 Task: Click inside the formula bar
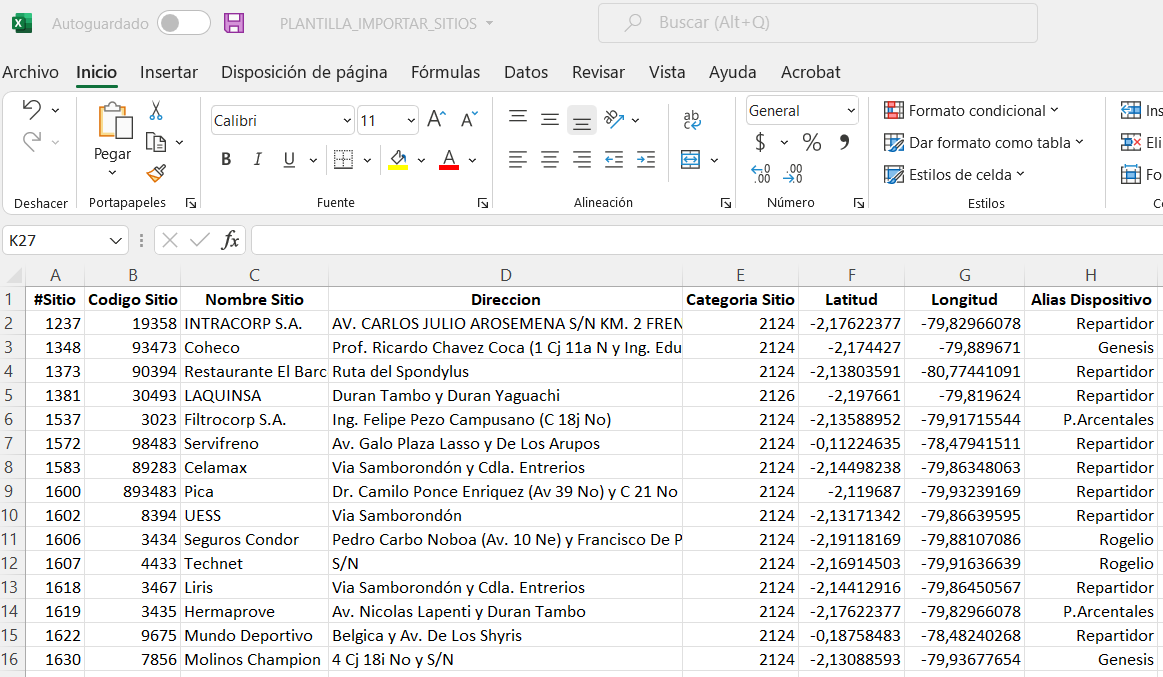pyautogui.click(x=707, y=240)
